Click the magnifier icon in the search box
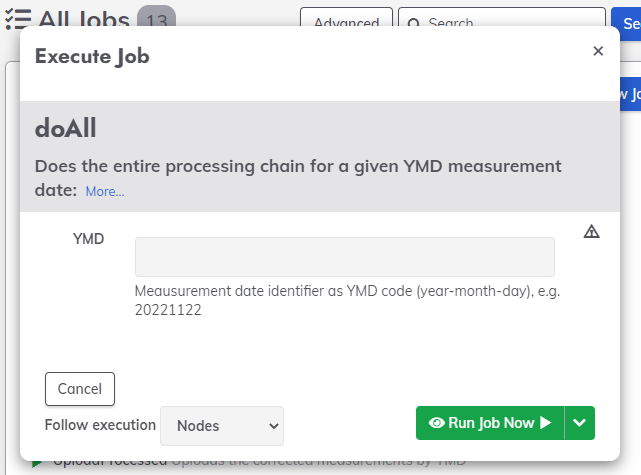Viewport: 641px width, 475px height. 413,22
